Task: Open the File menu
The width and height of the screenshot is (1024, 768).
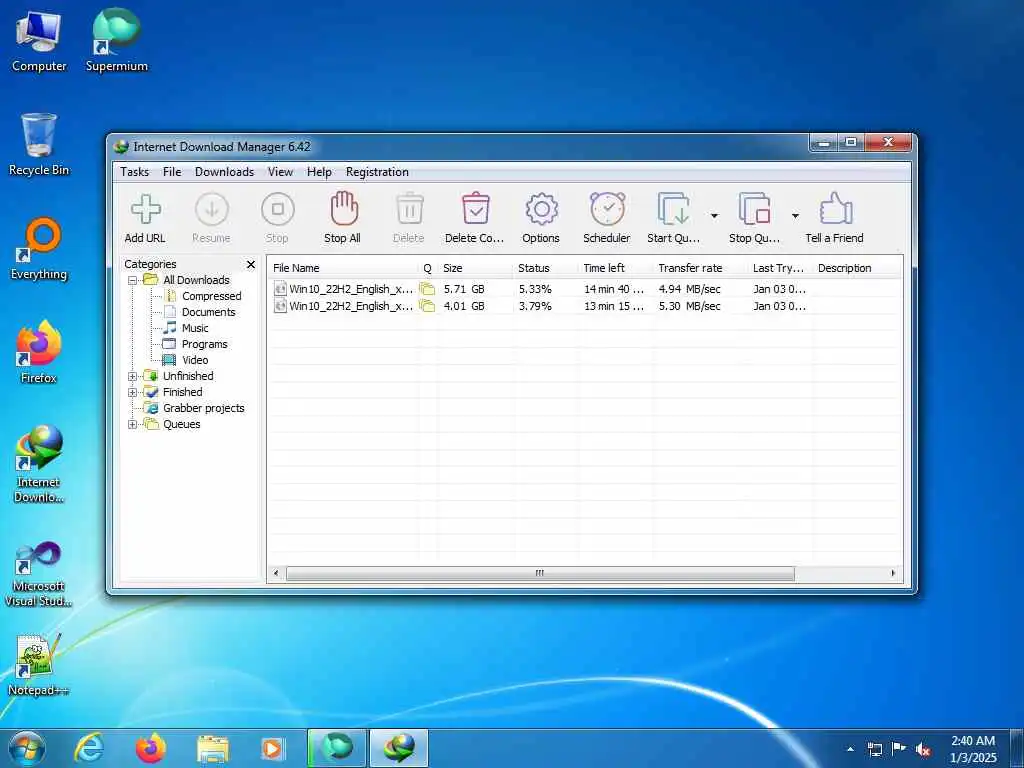Action: [172, 172]
